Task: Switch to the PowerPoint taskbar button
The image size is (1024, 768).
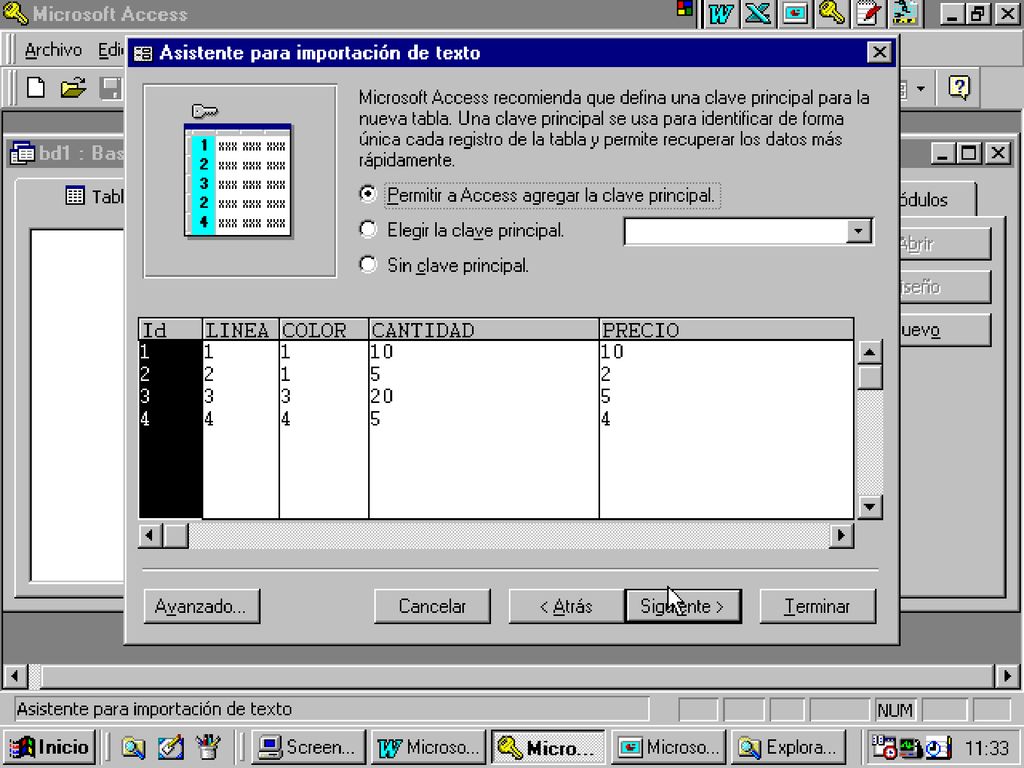Action: point(668,747)
